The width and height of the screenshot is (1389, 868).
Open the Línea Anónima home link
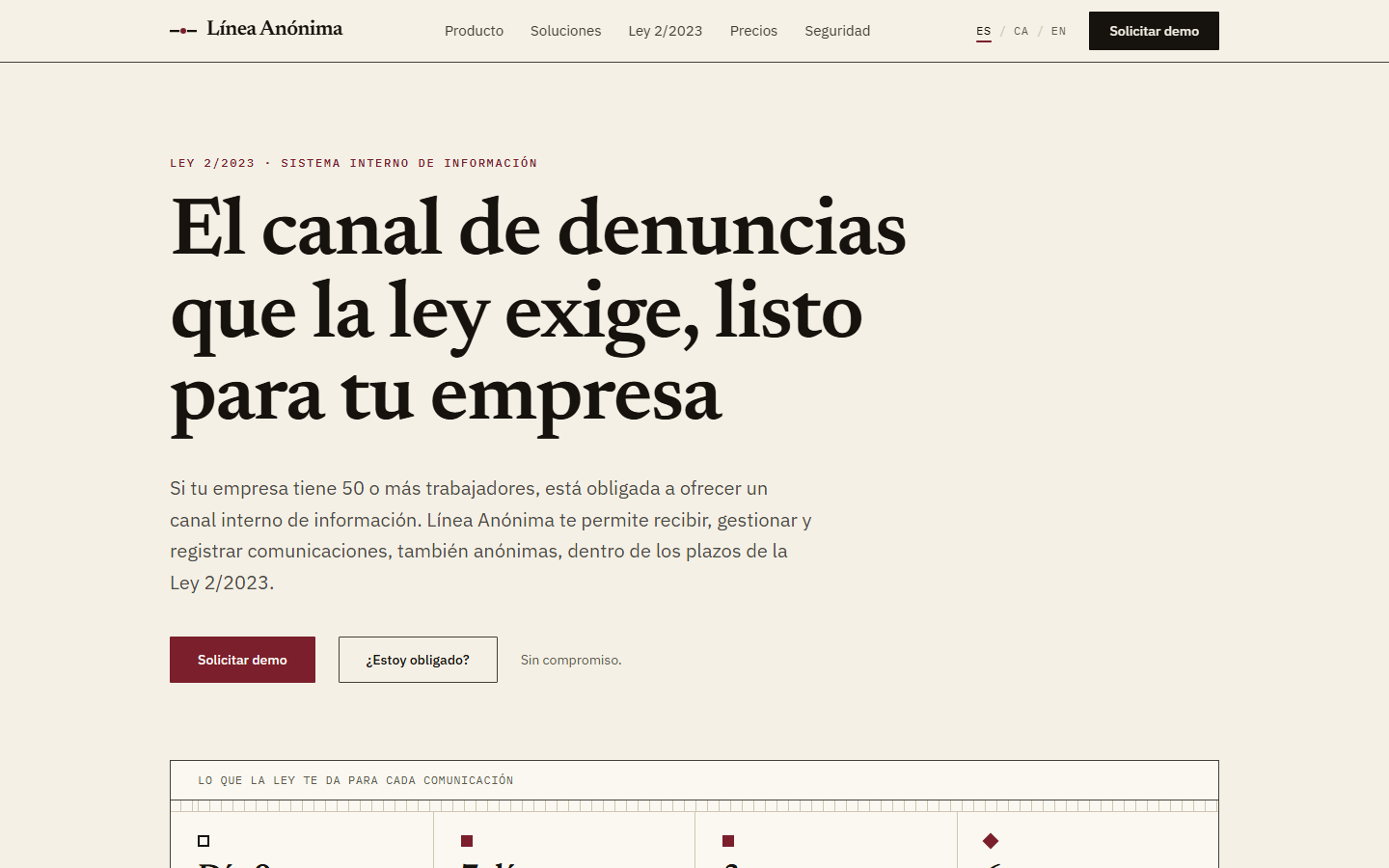[257, 30]
